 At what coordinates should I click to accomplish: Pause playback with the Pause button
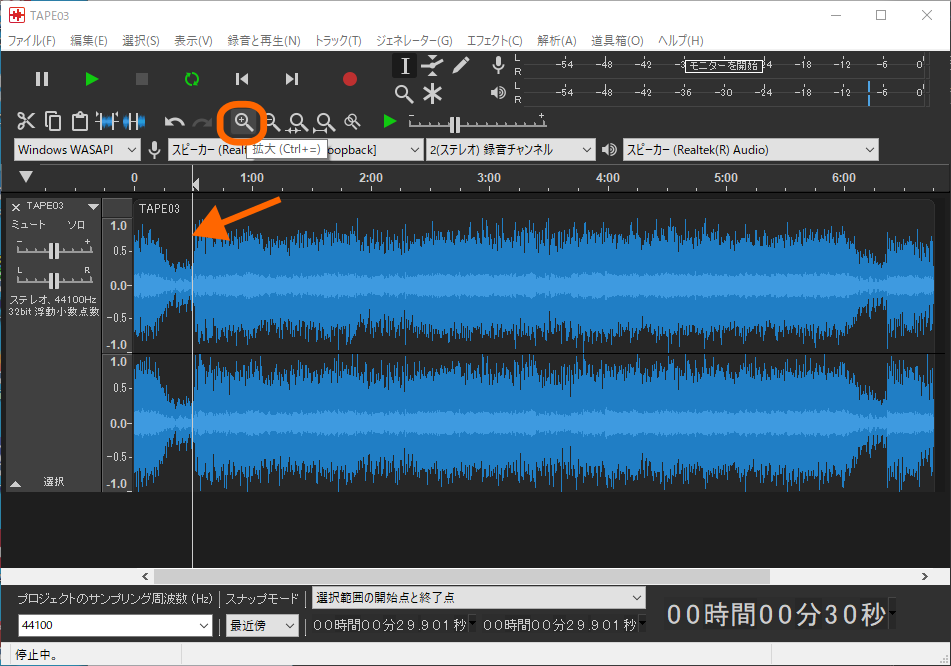42,79
